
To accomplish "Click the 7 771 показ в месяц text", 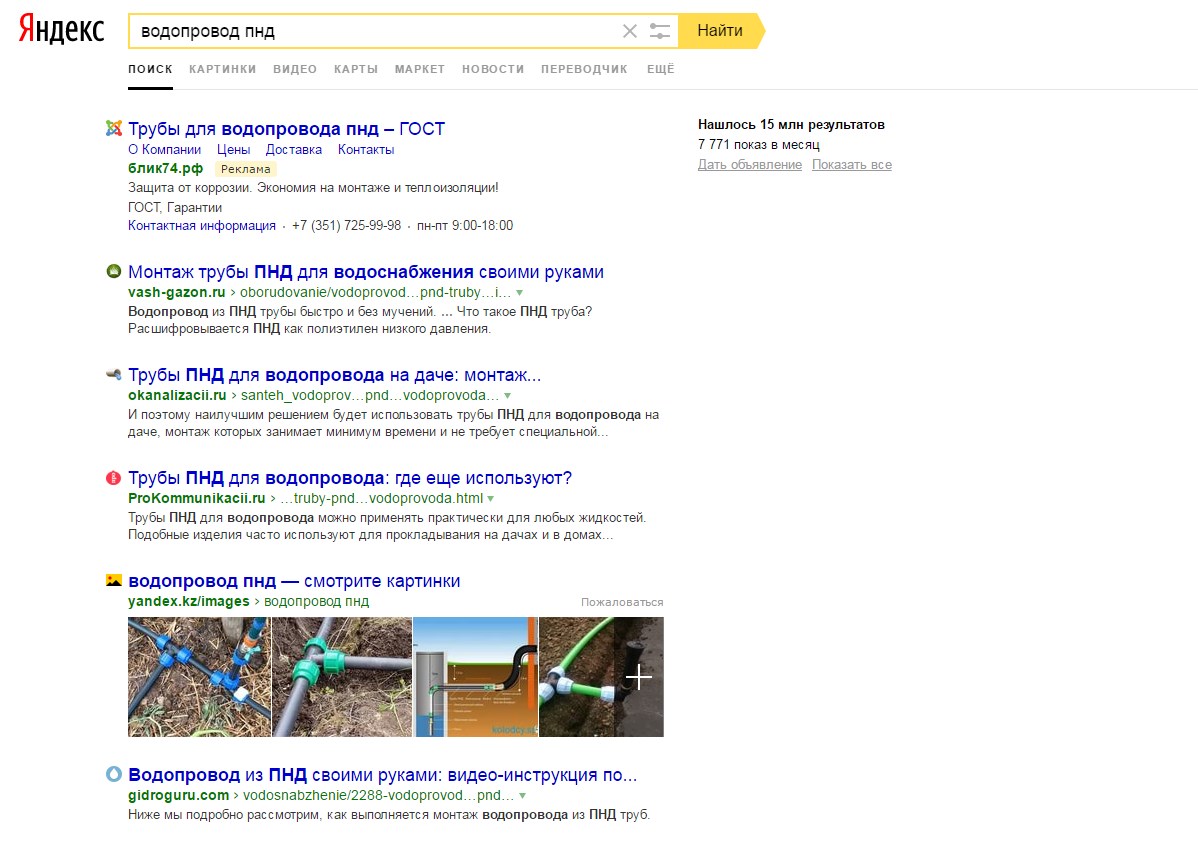I will coord(759,144).
